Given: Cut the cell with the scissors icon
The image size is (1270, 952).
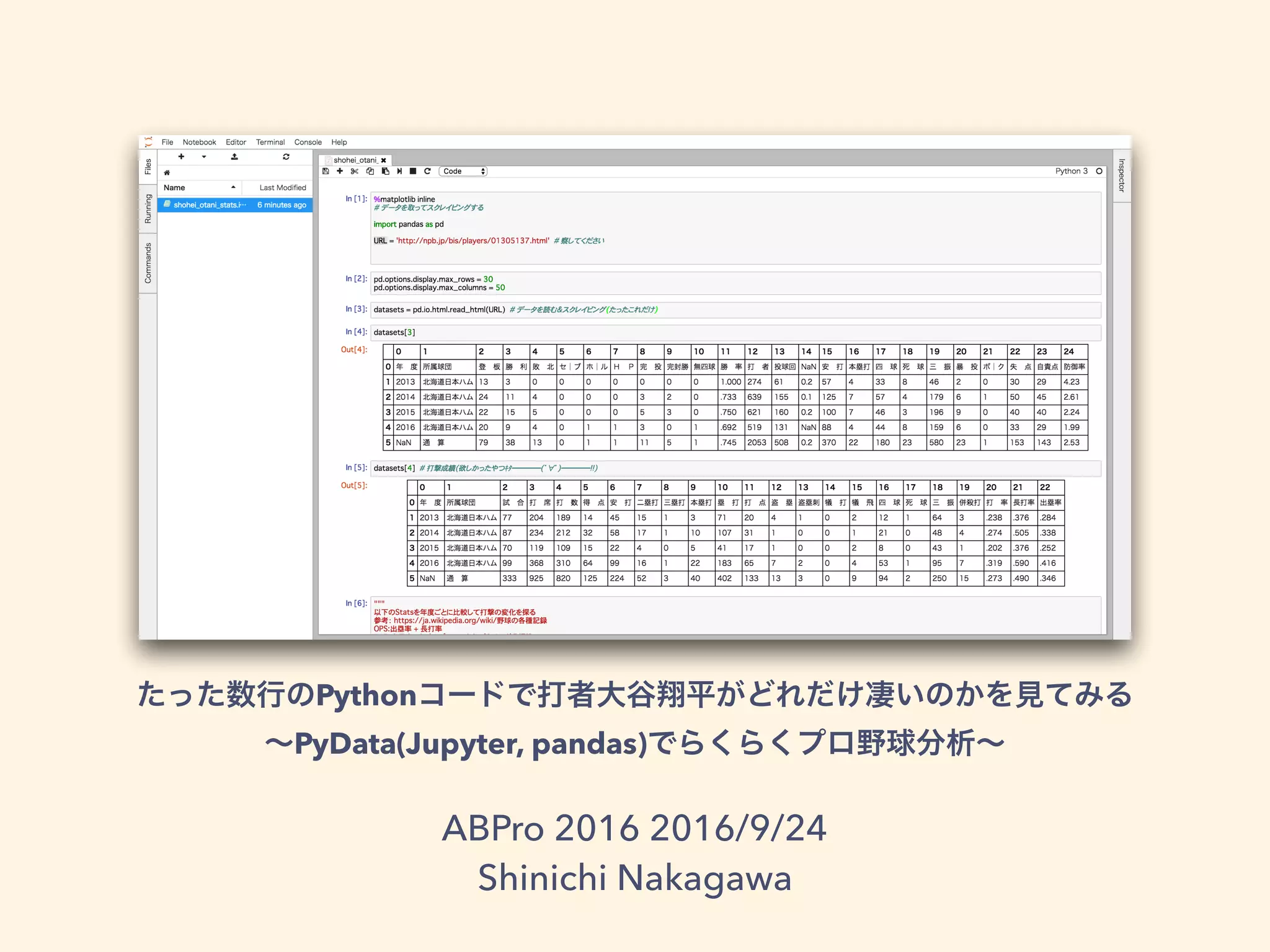Looking at the screenshot, I should pyautogui.click(x=355, y=171).
